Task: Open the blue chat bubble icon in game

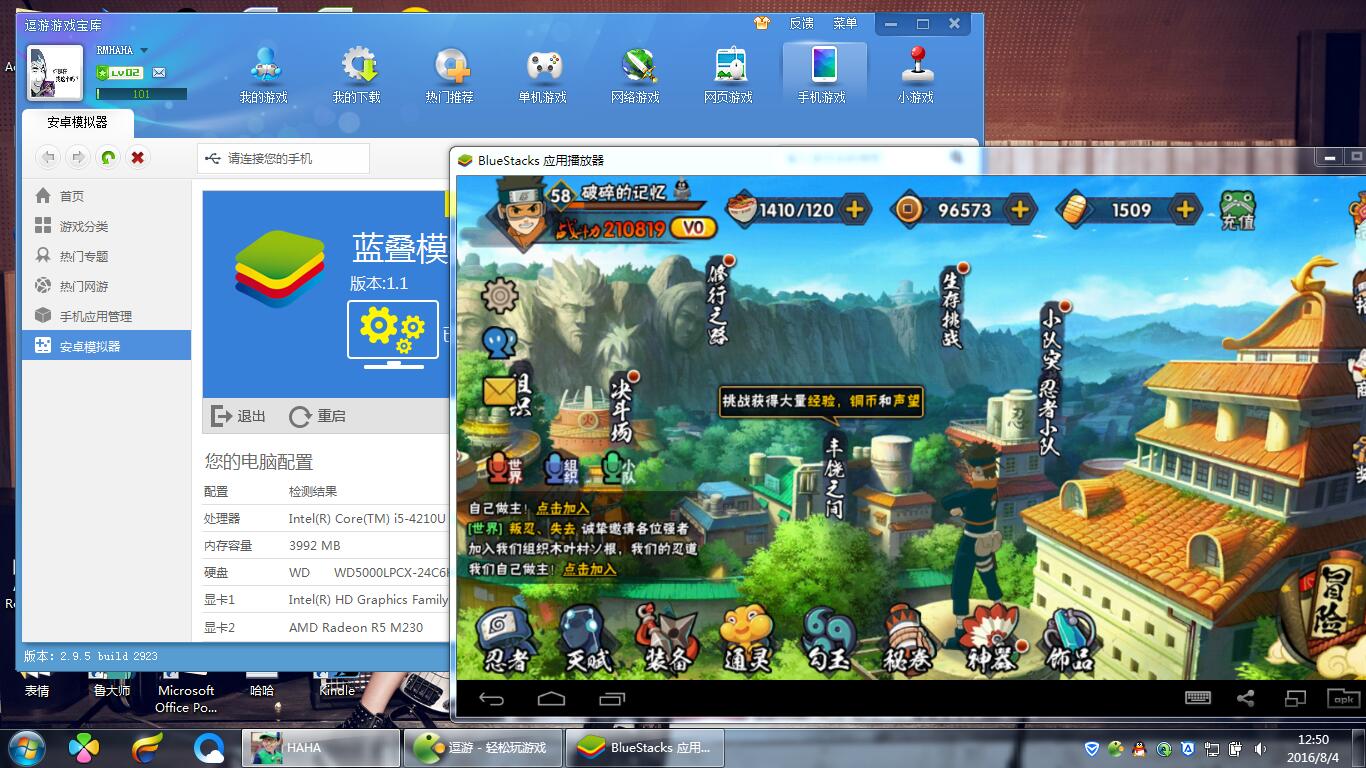Action: (499, 342)
